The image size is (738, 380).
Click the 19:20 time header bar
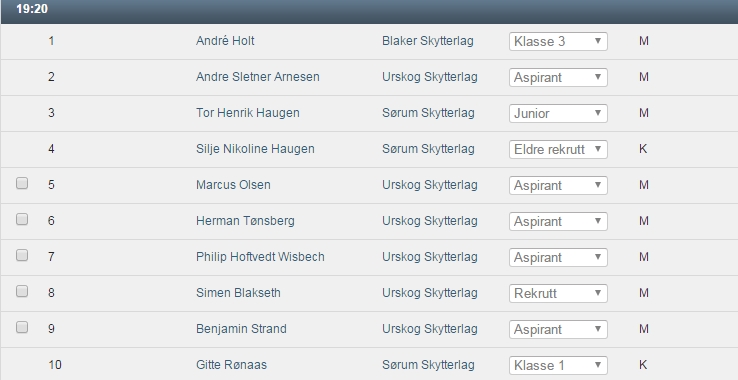click(x=369, y=11)
